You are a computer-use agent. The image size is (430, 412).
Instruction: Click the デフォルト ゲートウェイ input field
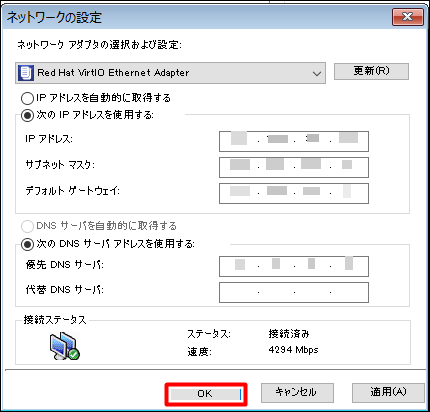294,193
